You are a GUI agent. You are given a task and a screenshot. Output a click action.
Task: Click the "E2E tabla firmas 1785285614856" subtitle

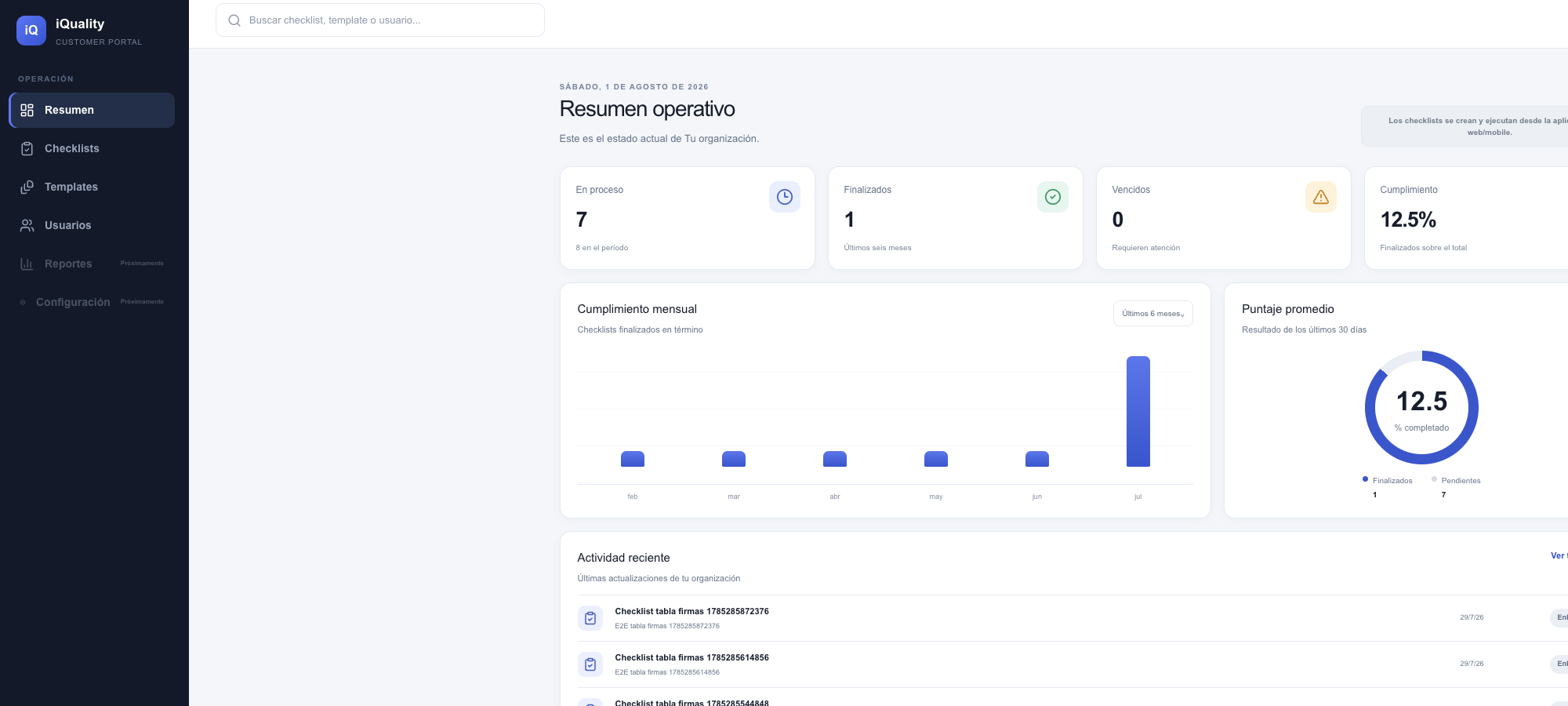click(x=667, y=672)
